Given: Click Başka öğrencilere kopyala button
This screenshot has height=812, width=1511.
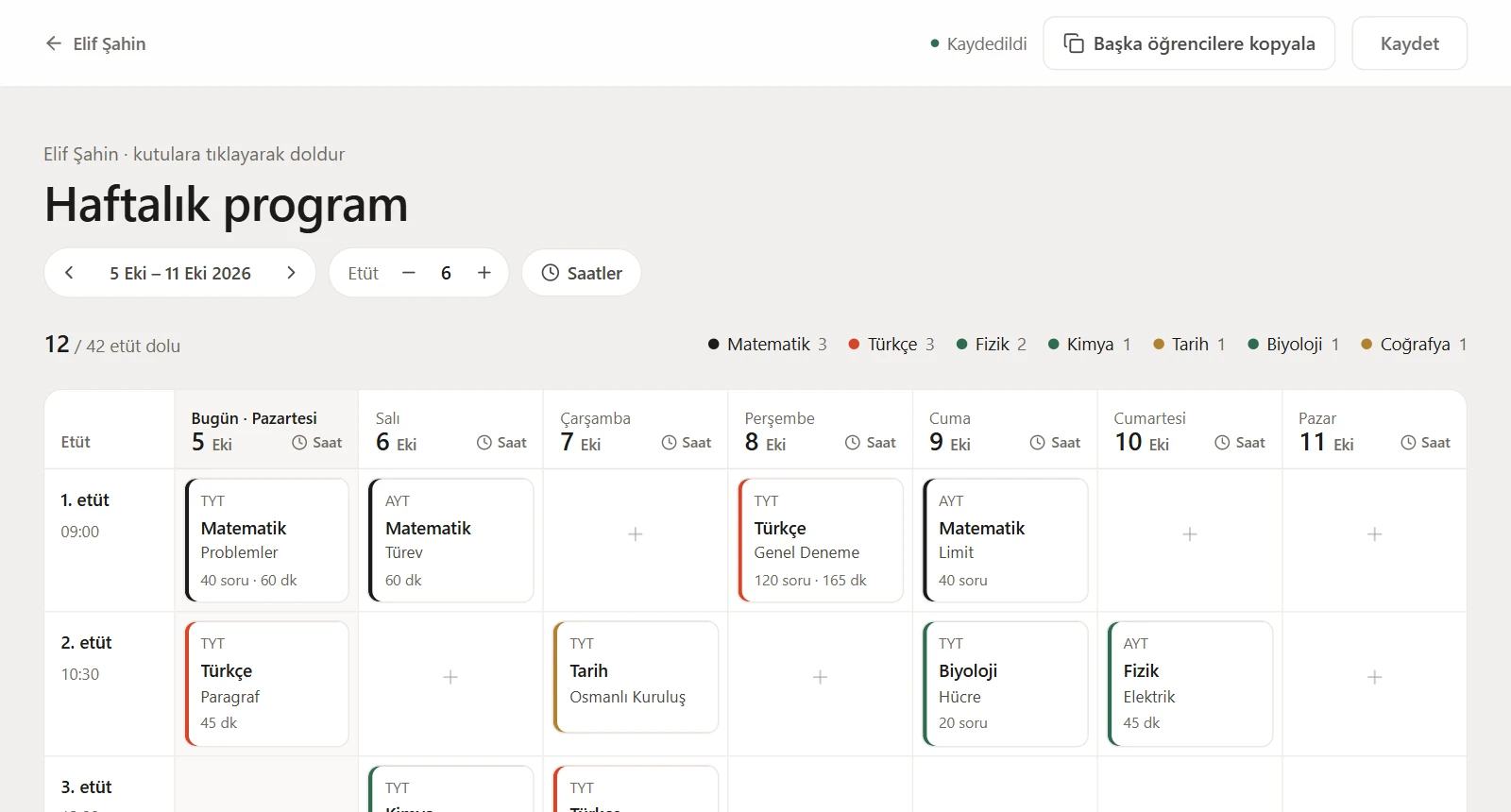Looking at the screenshot, I should 1189,43.
